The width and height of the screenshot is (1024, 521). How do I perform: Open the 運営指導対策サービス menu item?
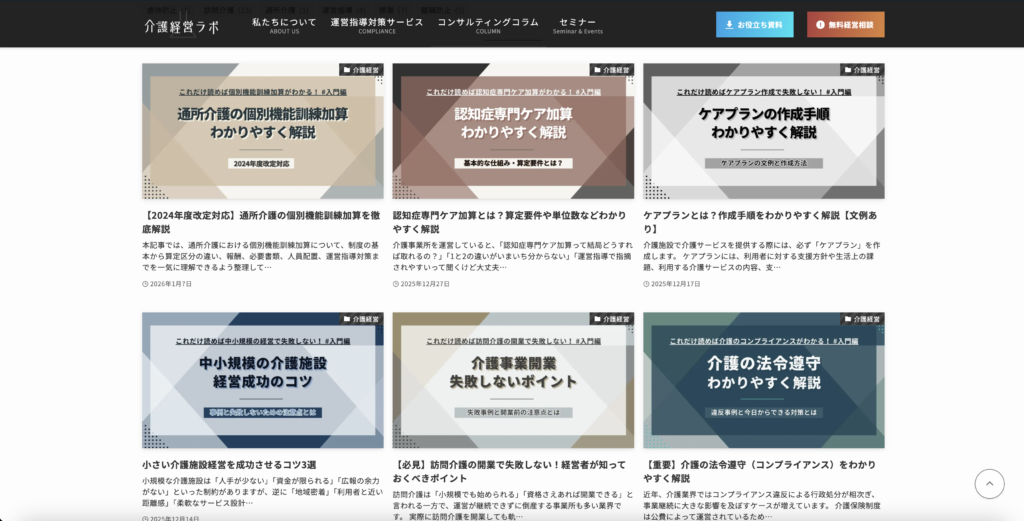point(377,25)
